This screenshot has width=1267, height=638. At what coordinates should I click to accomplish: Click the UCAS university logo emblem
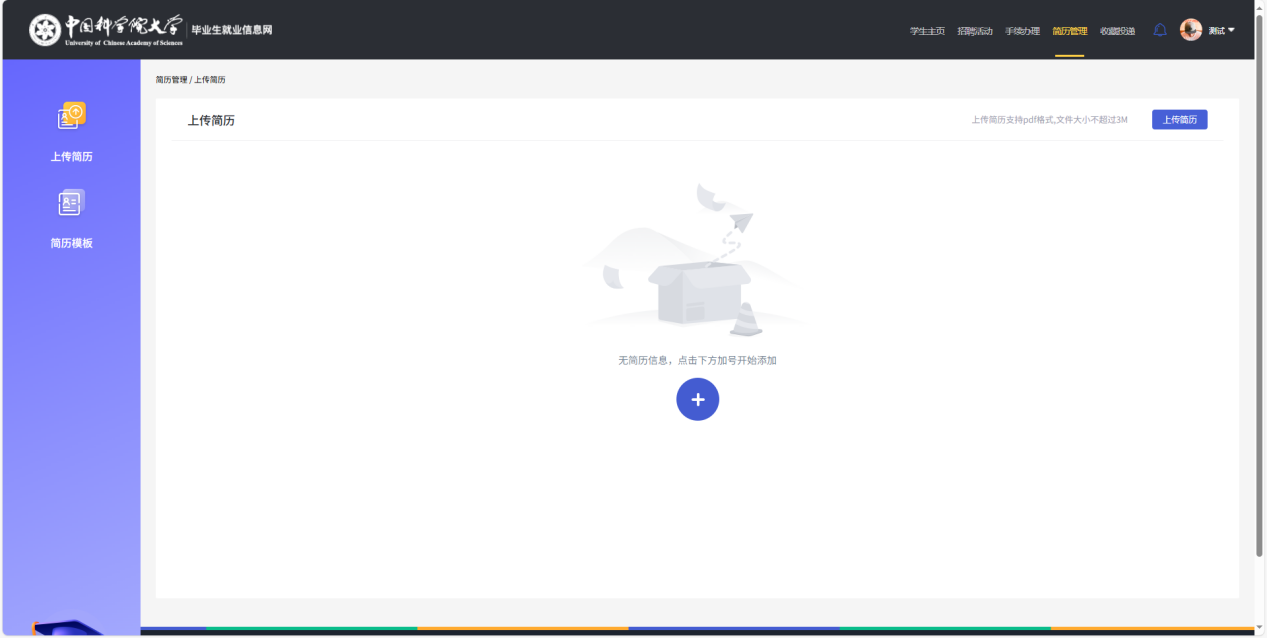44,30
